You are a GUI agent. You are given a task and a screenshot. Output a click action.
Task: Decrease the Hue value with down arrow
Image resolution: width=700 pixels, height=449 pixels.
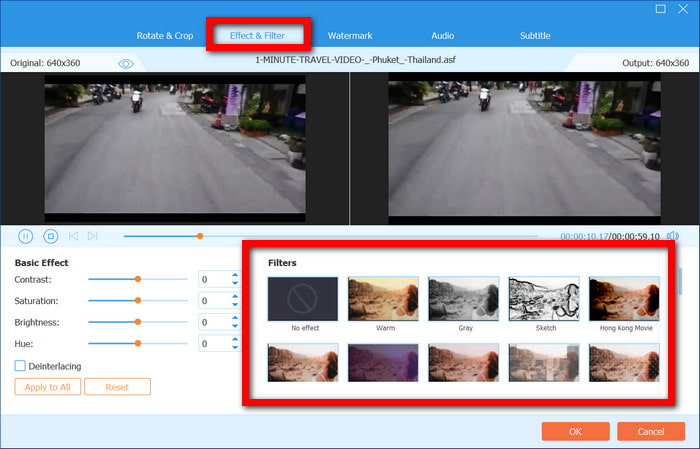pos(235,348)
